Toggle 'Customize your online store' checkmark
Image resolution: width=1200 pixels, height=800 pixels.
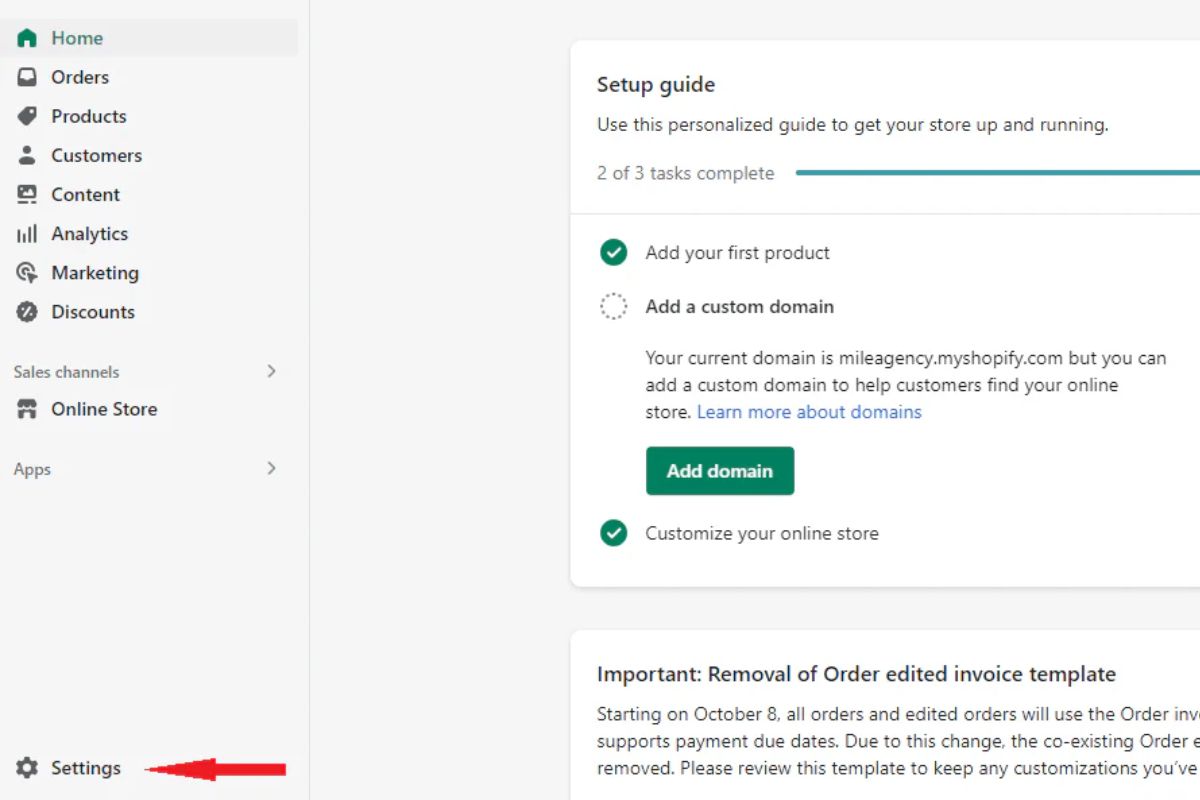tap(613, 533)
